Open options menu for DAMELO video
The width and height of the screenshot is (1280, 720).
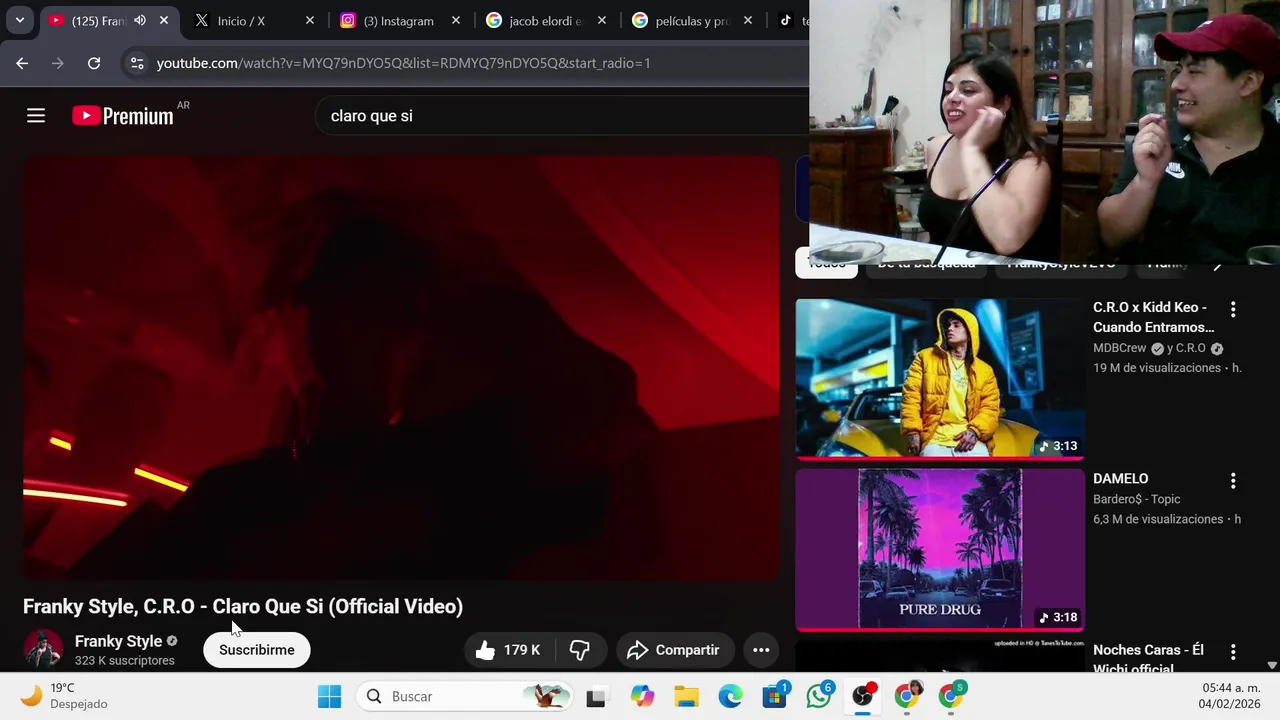(1233, 481)
